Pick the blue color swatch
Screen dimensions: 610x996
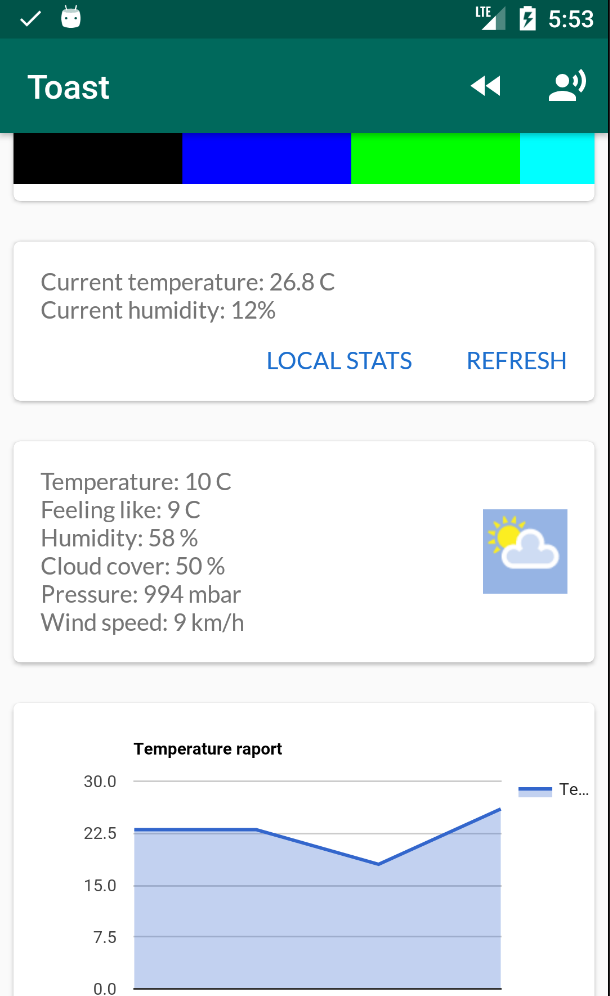266,161
